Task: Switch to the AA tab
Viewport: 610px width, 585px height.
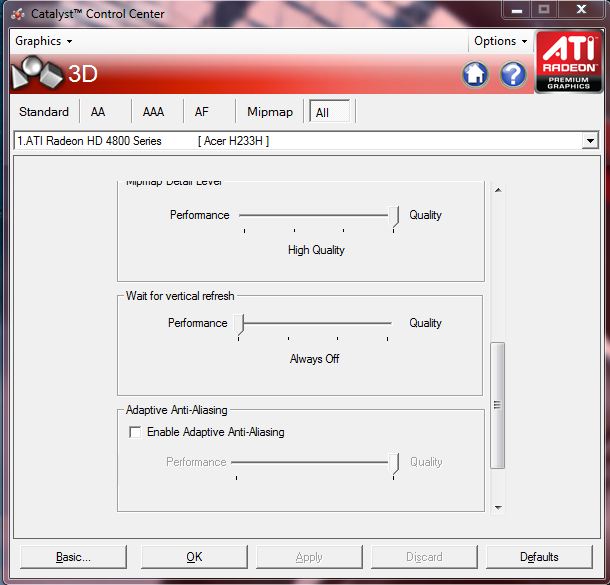Action: click(98, 112)
